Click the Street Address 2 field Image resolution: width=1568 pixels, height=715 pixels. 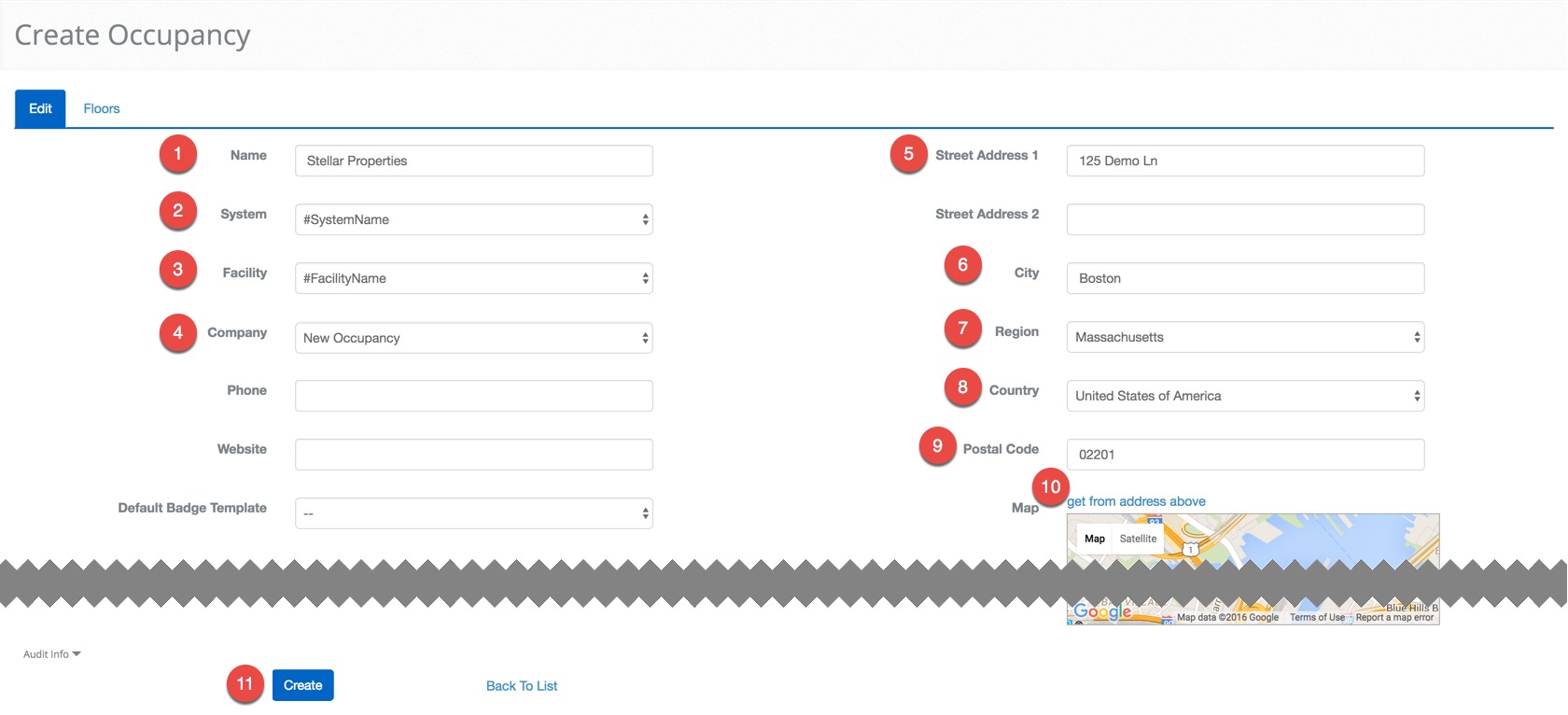[1245, 219]
